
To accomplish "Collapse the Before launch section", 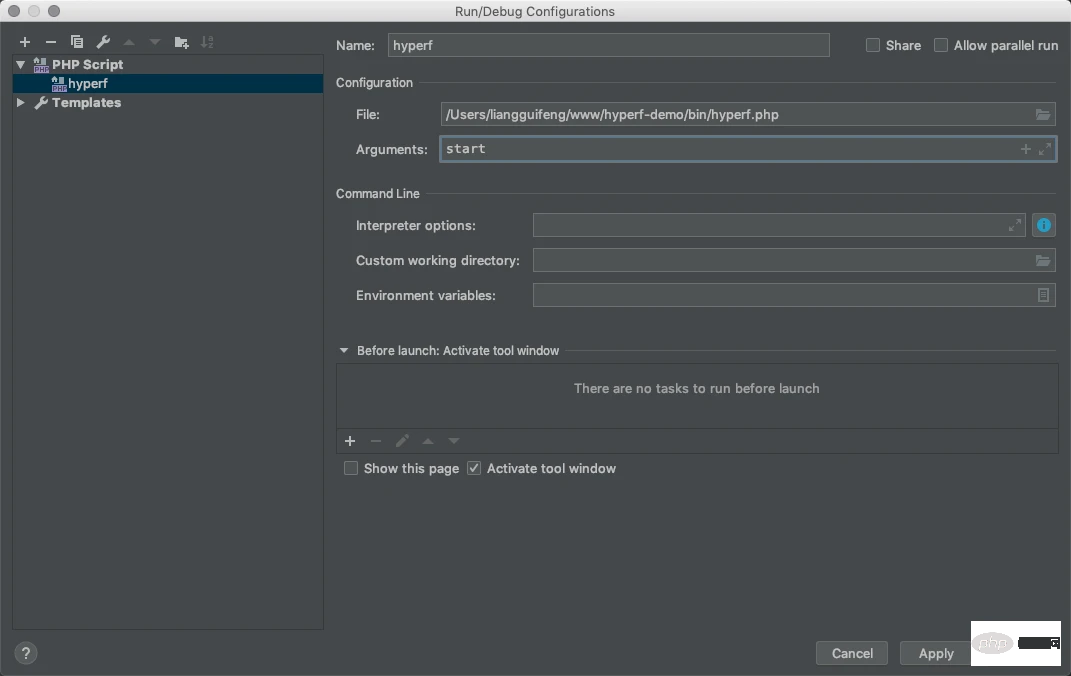I will [x=344, y=351].
